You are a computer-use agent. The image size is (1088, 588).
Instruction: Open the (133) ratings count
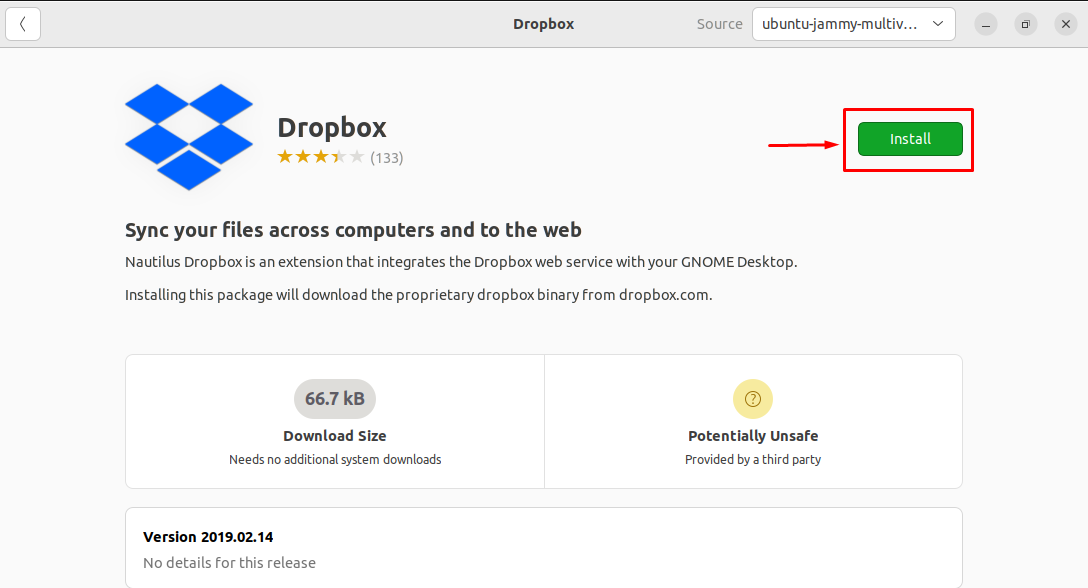coord(388,157)
